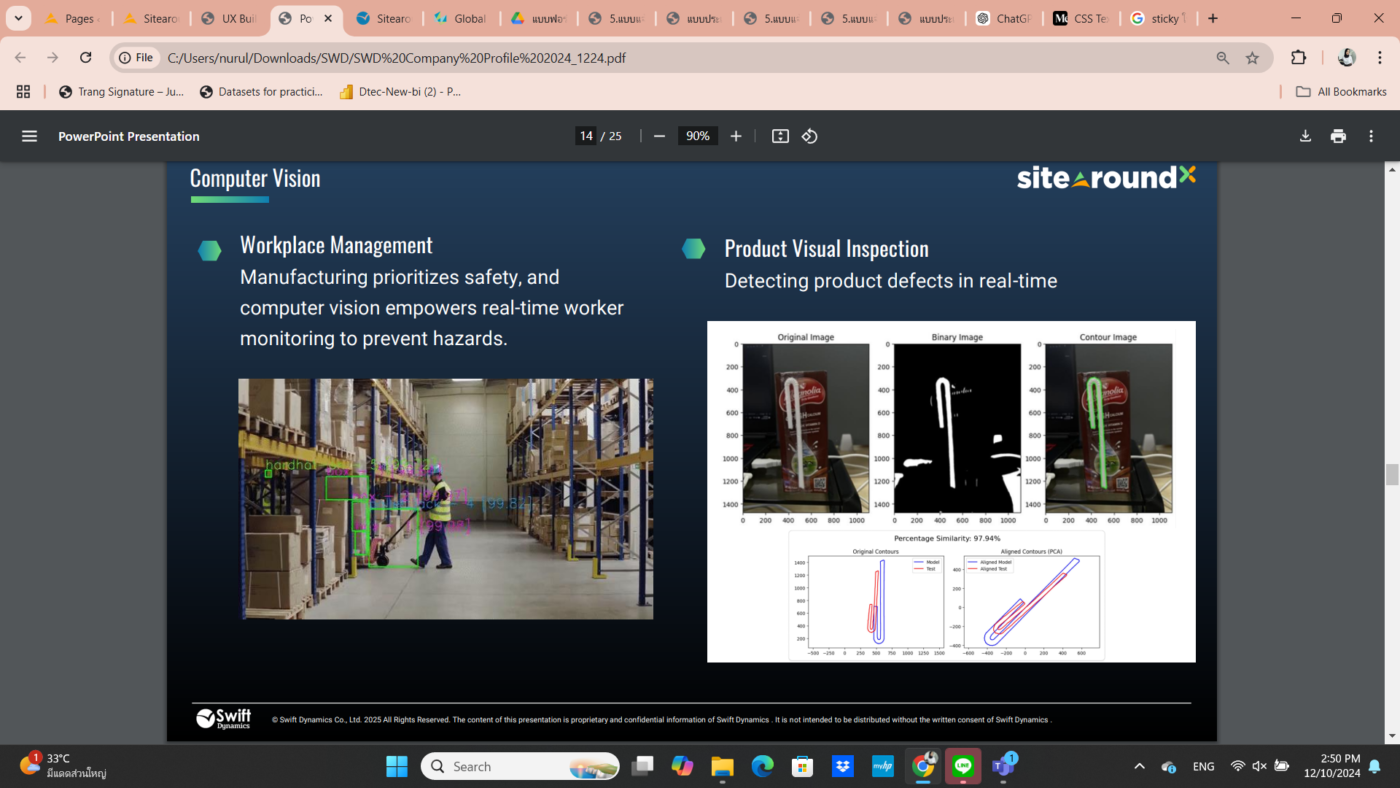Image resolution: width=1400 pixels, height=788 pixels.
Task: Click the browser back button
Action: [x=20, y=57]
